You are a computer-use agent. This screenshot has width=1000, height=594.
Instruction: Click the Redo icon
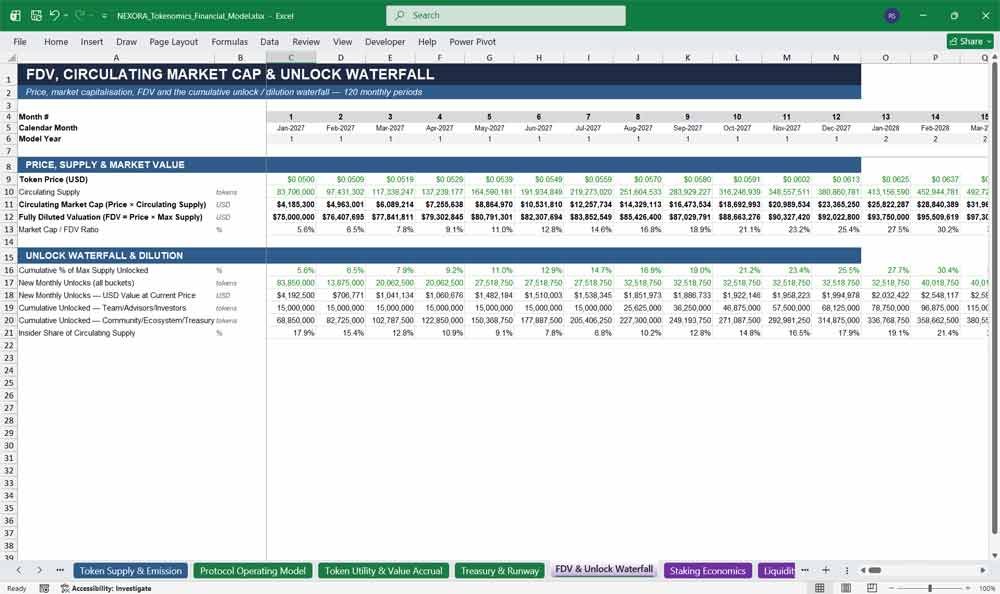[80, 15]
